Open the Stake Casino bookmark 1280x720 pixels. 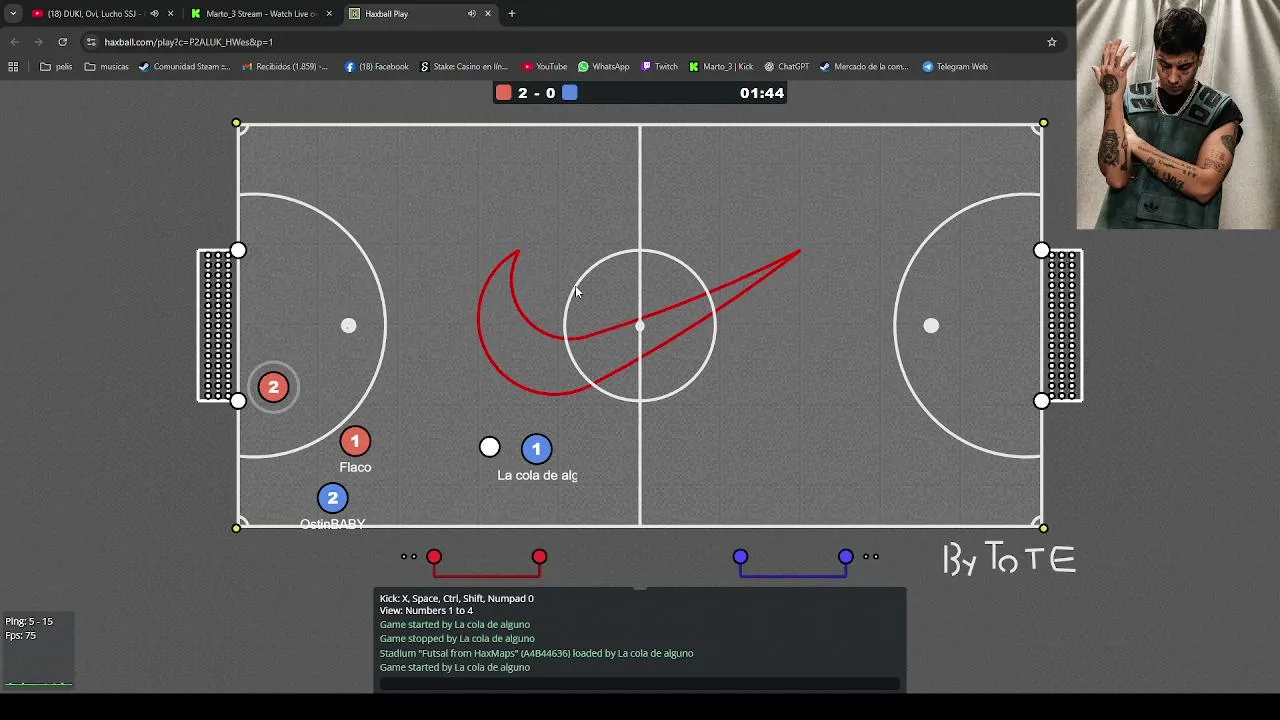(464, 67)
